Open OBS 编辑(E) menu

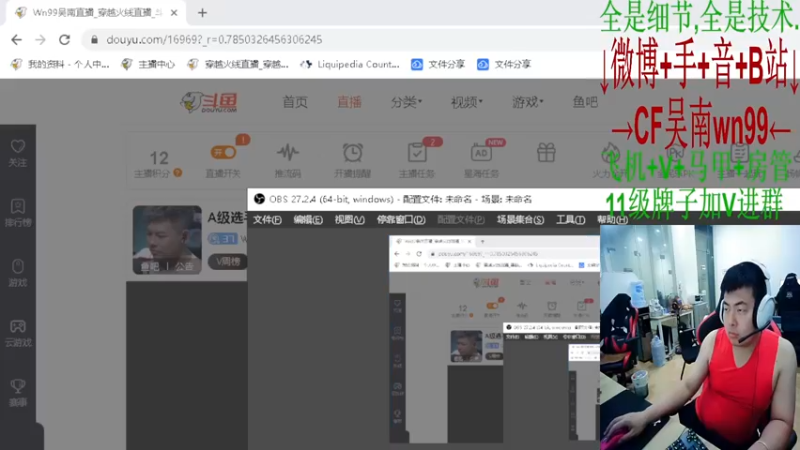coord(308,219)
